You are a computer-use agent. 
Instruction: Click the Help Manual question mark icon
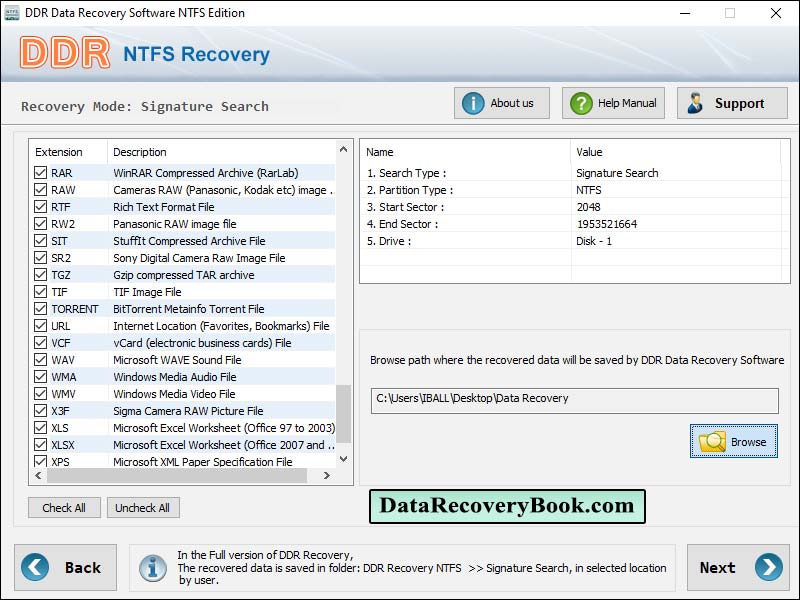(581, 102)
